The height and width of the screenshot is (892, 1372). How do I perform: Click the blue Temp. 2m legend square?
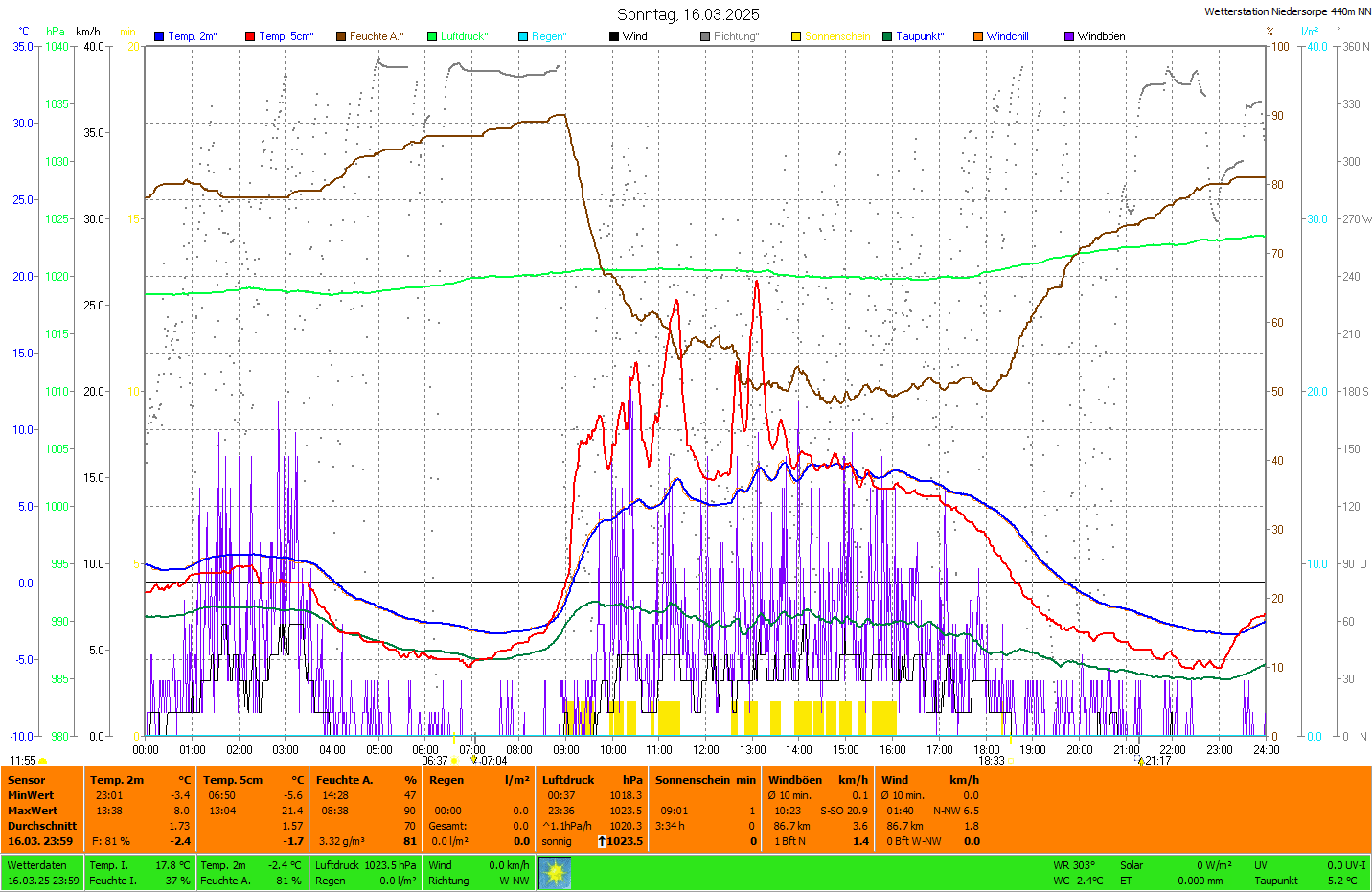pyautogui.click(x=159, y=36)
